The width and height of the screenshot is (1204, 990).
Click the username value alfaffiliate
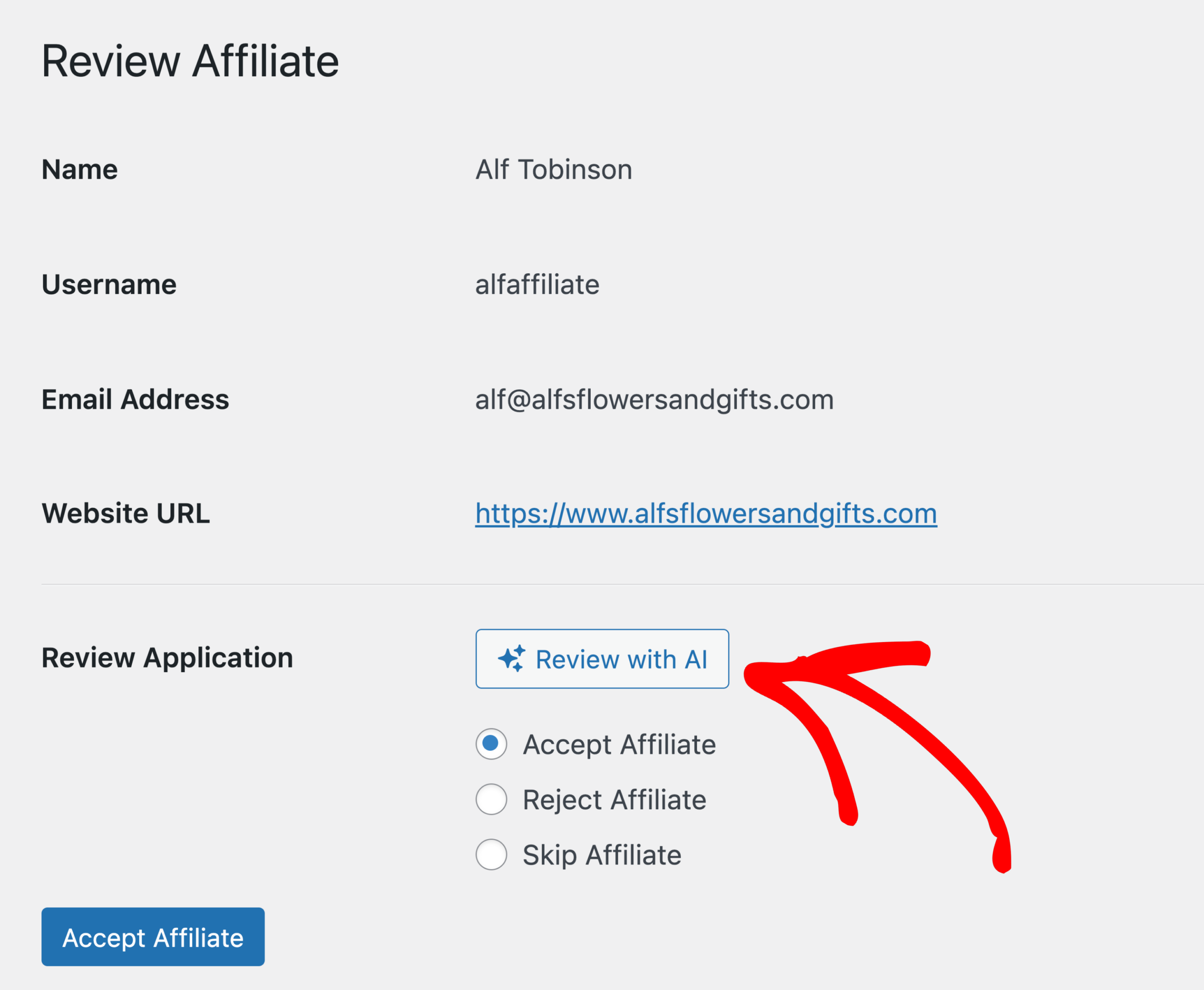click(x=537, y=285)
